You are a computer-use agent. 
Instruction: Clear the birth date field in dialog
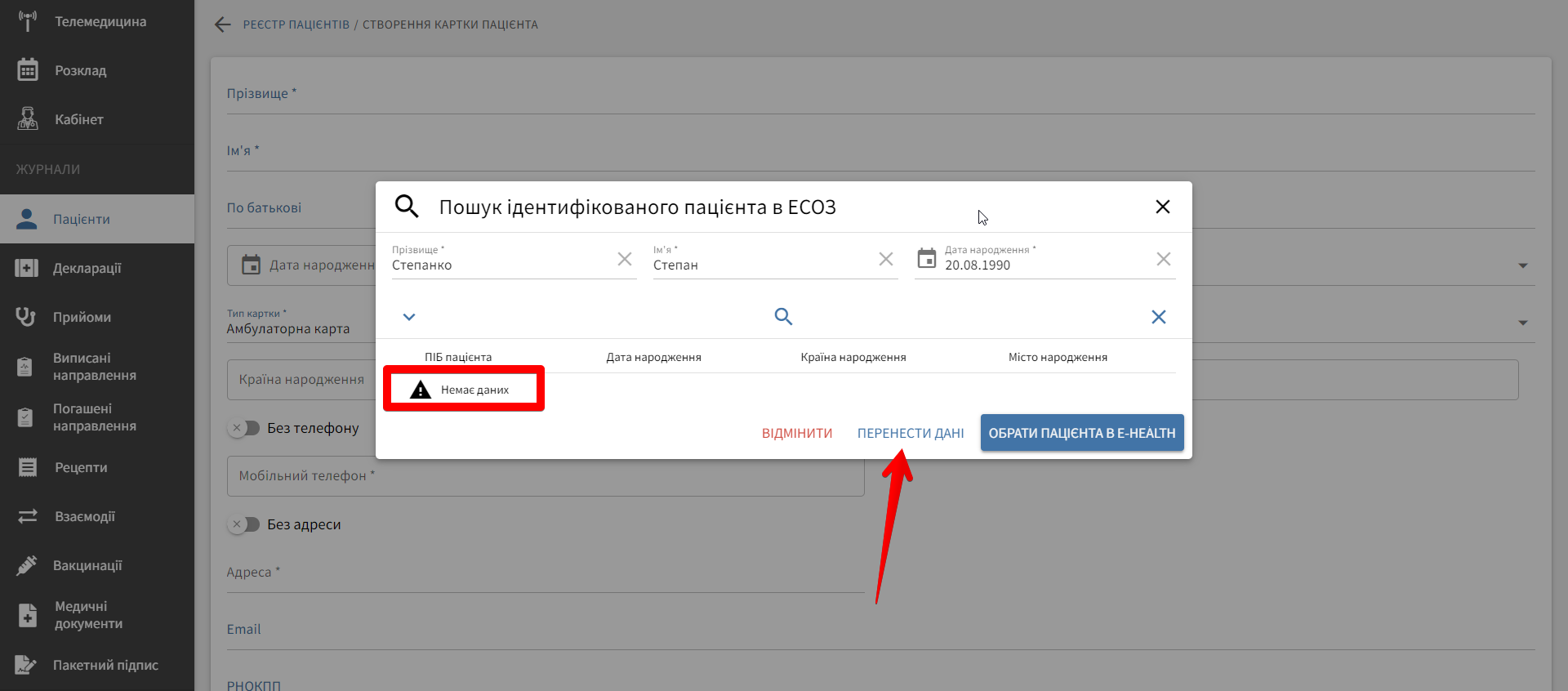click(1164, 259)
